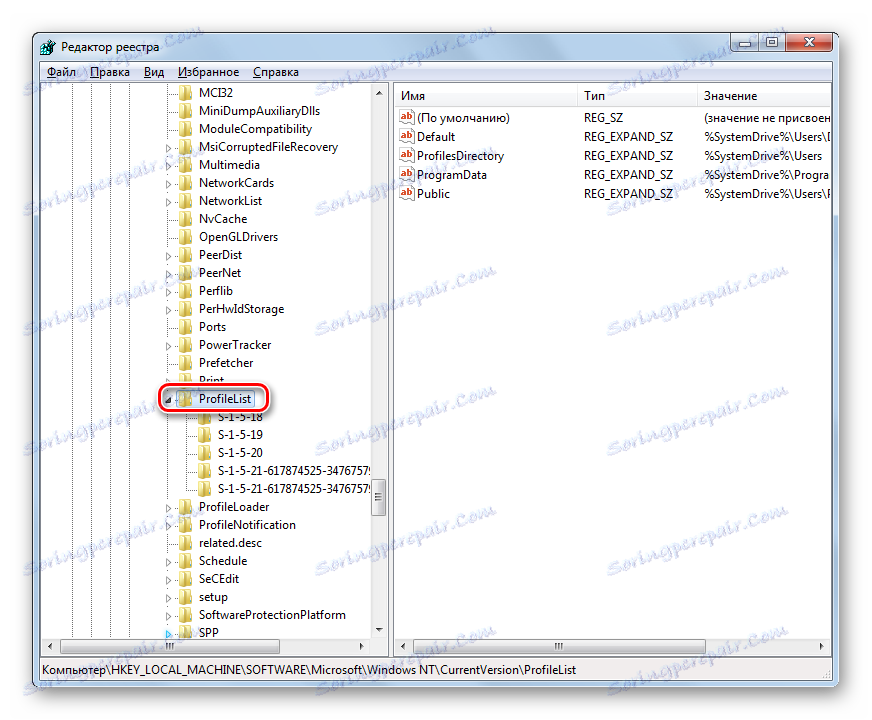Open the Правка menu
The height and width of the screenshot is (720, 872).
click(x=110, y=72)
